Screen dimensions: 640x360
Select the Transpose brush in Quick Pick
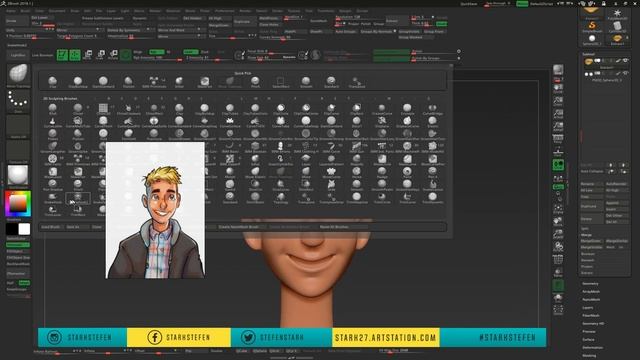[356, 82]
